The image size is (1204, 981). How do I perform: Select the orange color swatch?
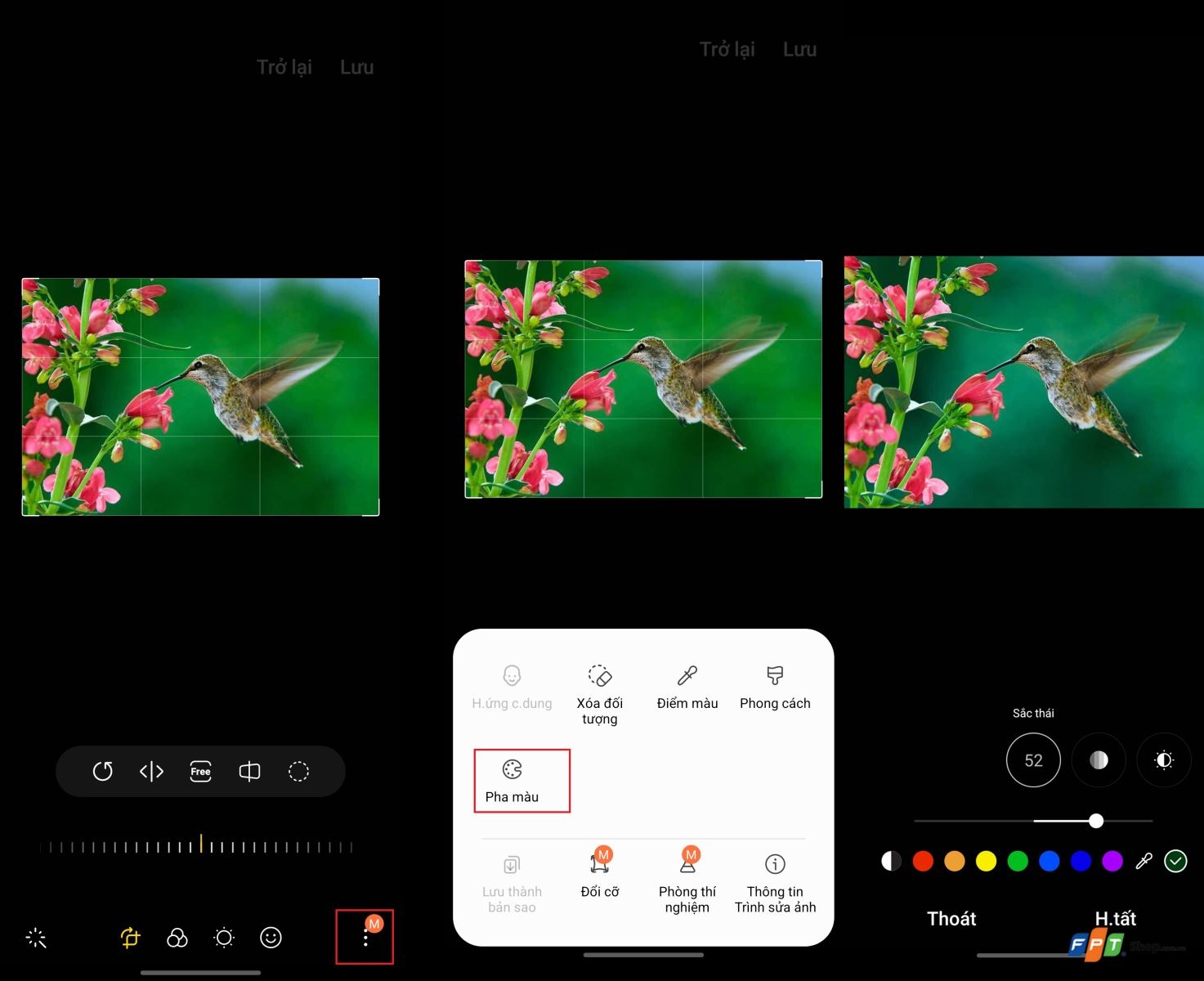[955, 861]
